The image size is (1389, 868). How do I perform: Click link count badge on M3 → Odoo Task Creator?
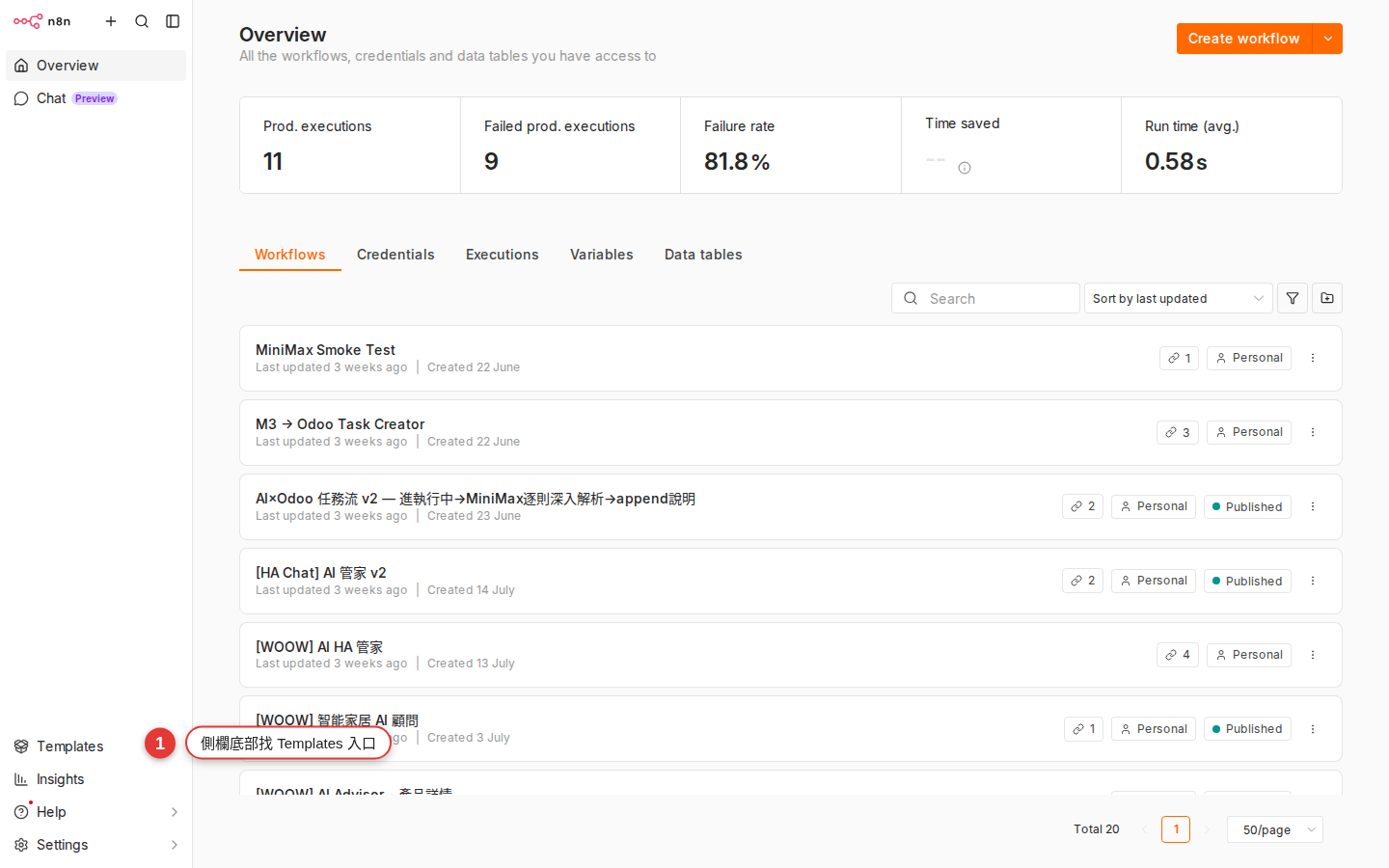(x=1178, y=432)
